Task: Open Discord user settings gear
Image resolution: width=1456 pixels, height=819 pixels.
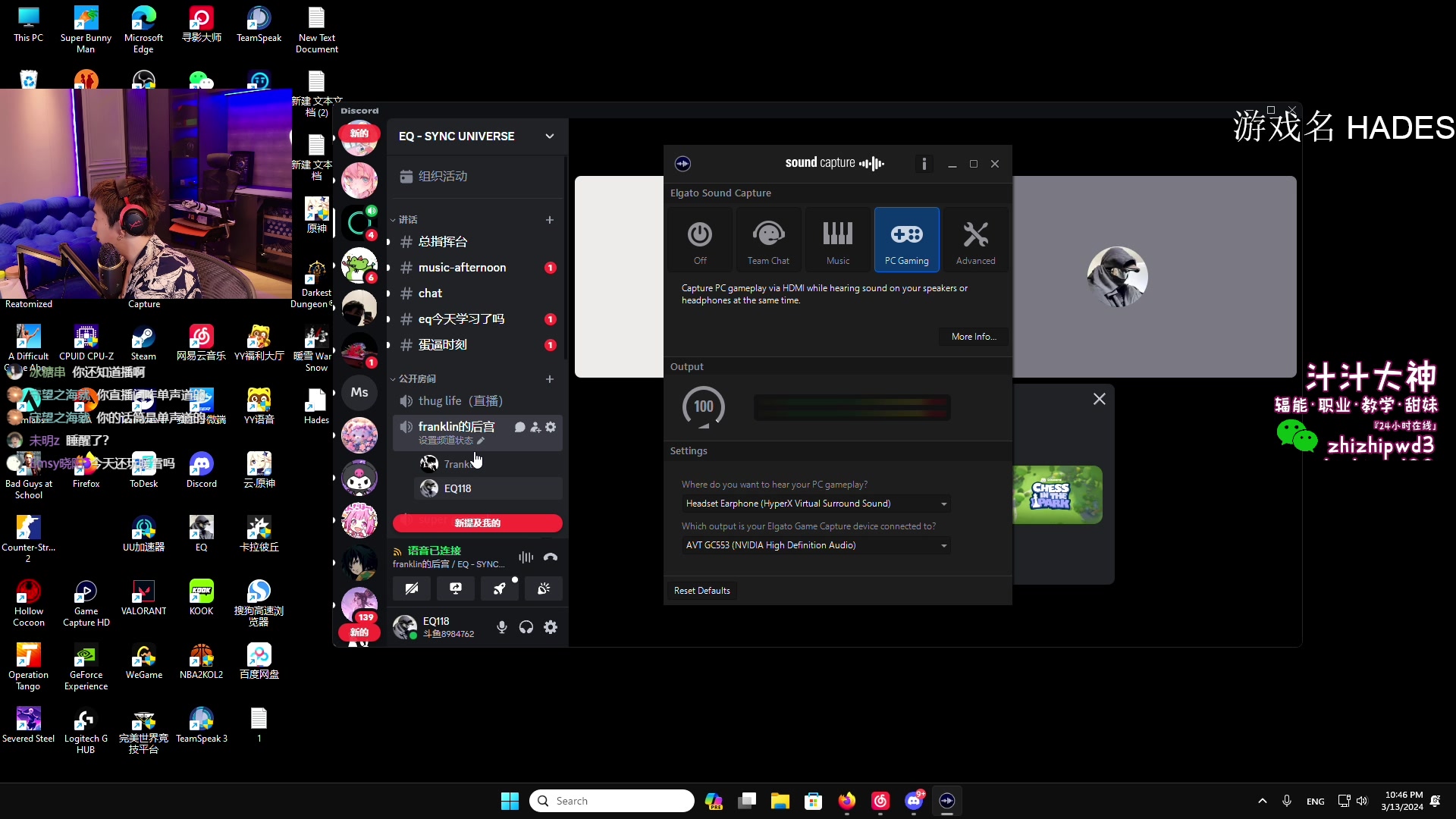Action: point(551,627)
